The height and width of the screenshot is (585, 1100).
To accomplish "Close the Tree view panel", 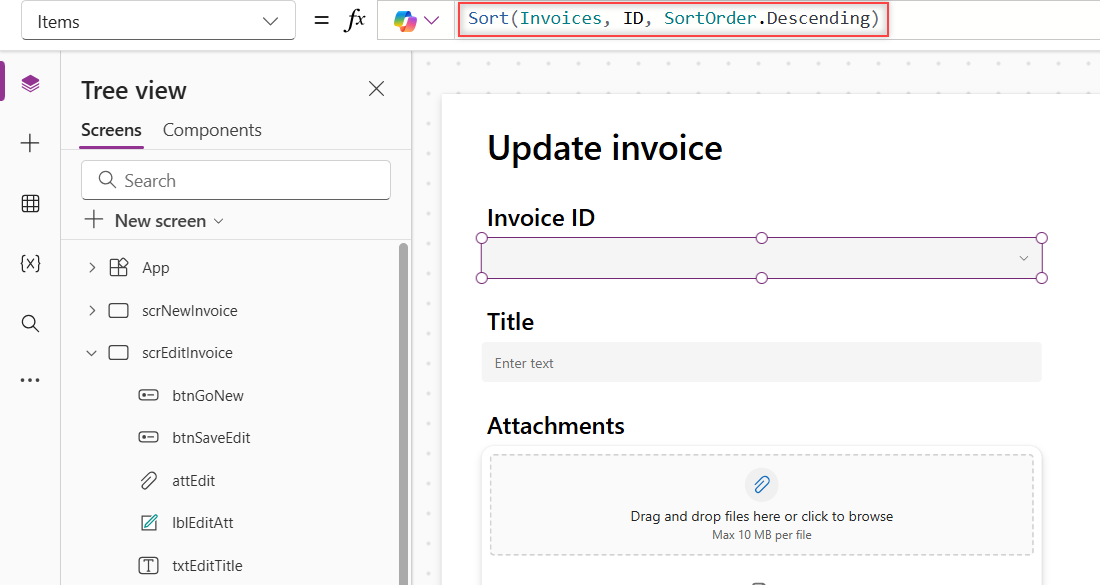I will pos(377,88).
